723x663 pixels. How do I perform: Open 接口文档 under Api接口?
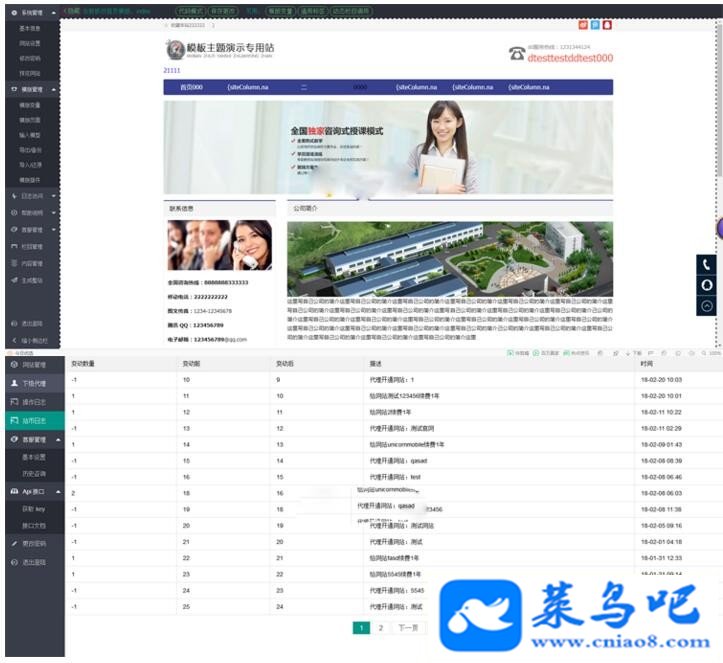34,526
